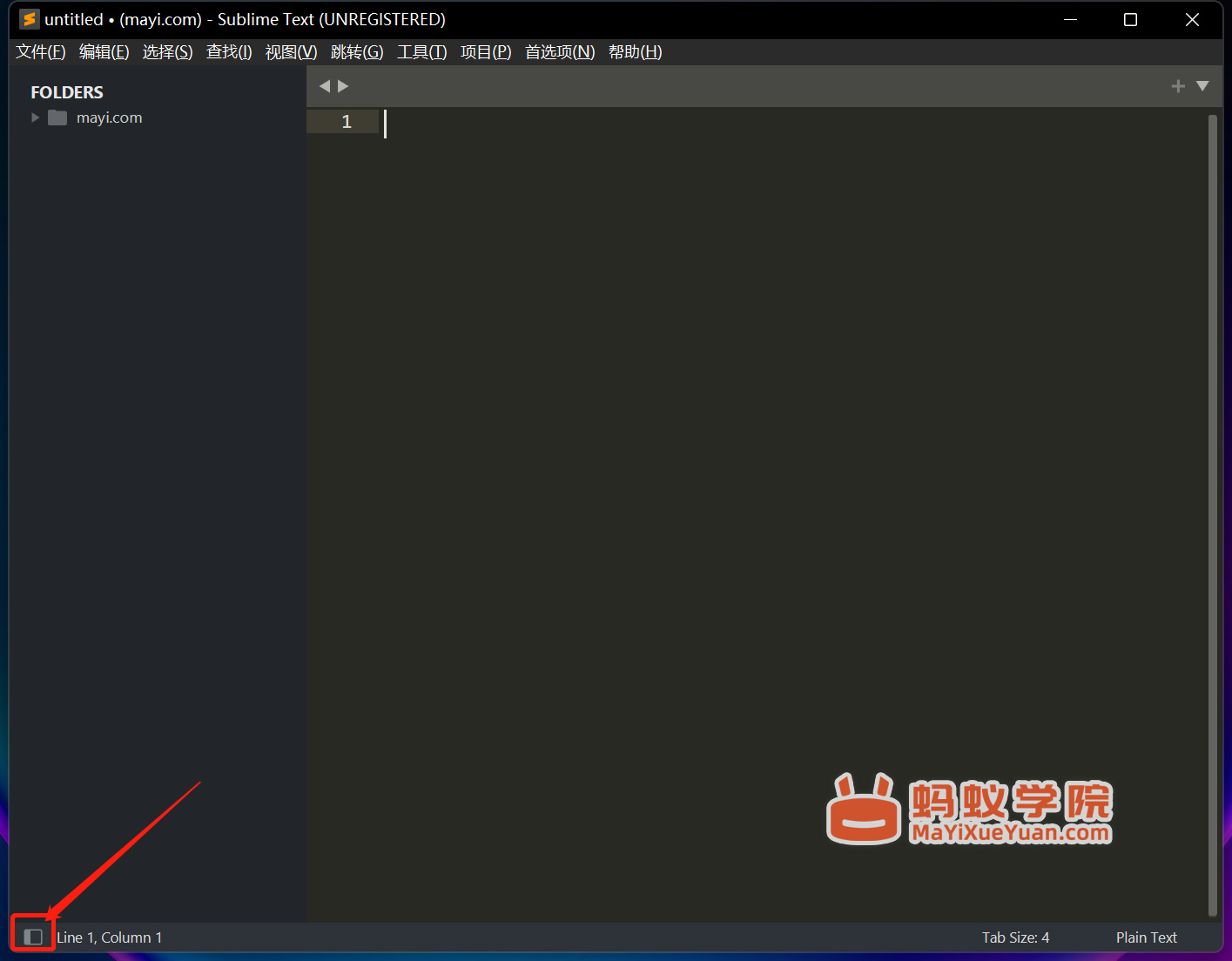Minimize the Sublime Text window
1232x961 pixels.
pyautogui.click(x=1071, y=19)
